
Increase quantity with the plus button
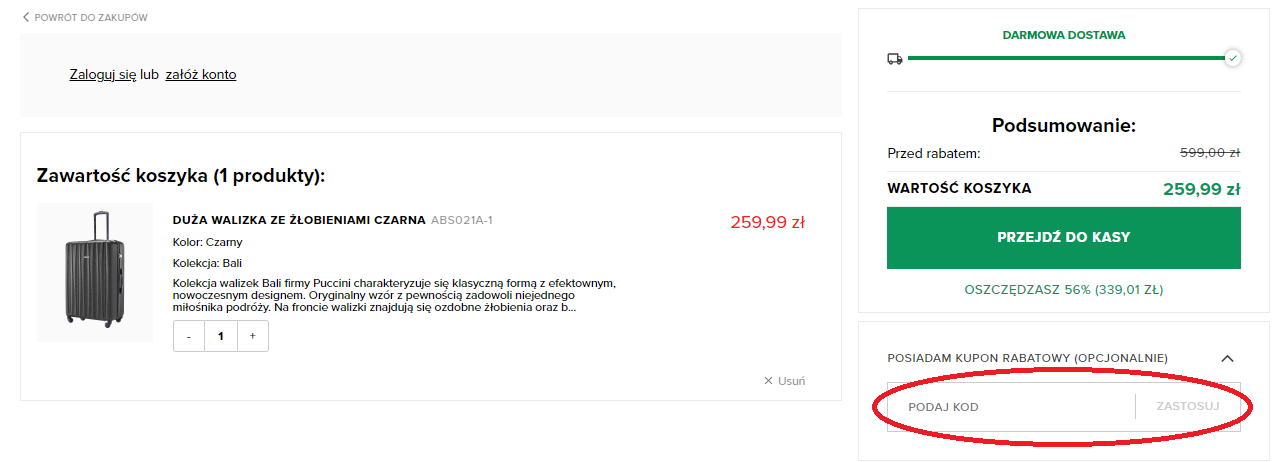tap(252, 337)
